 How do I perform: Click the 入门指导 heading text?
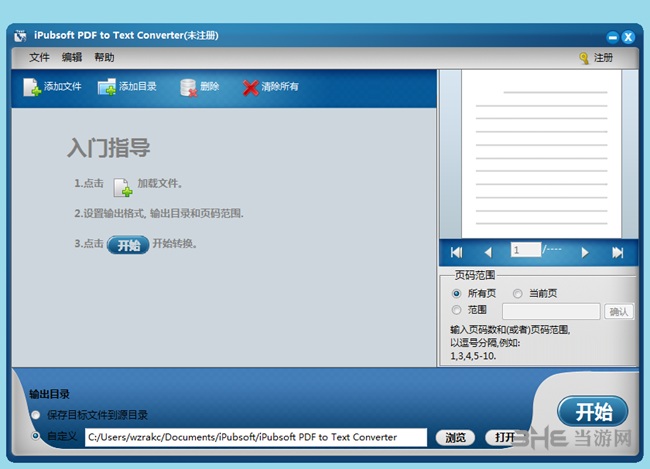109,148
